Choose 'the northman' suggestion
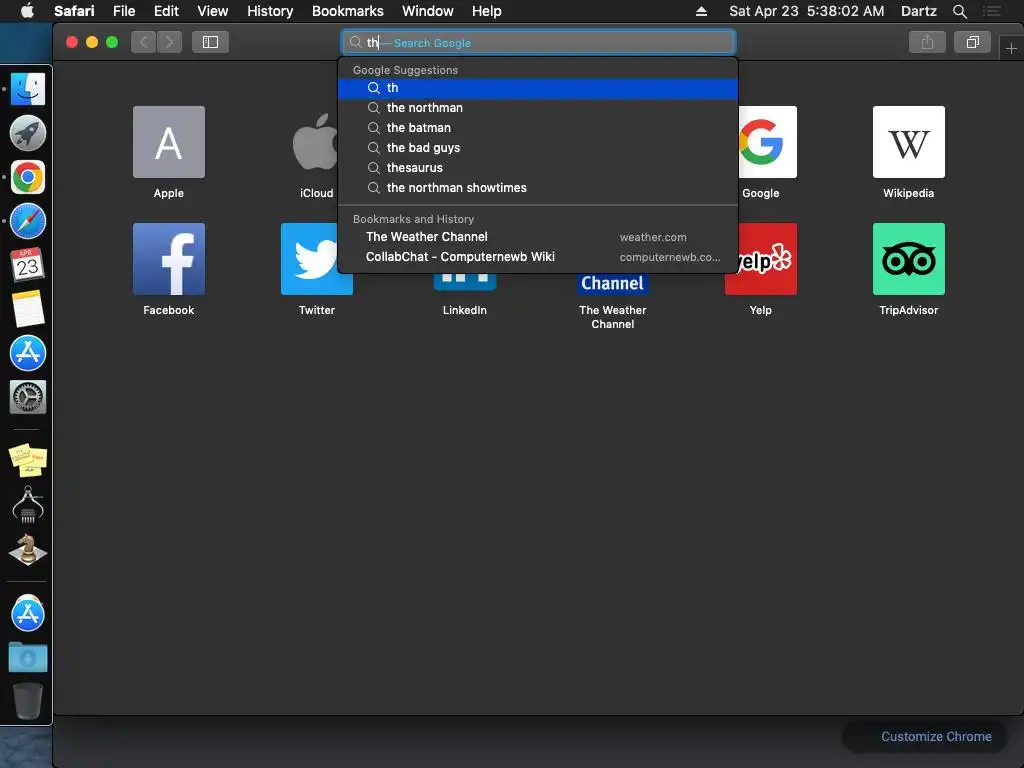This screenshot has height=768, width=1024. click(538, 108)
